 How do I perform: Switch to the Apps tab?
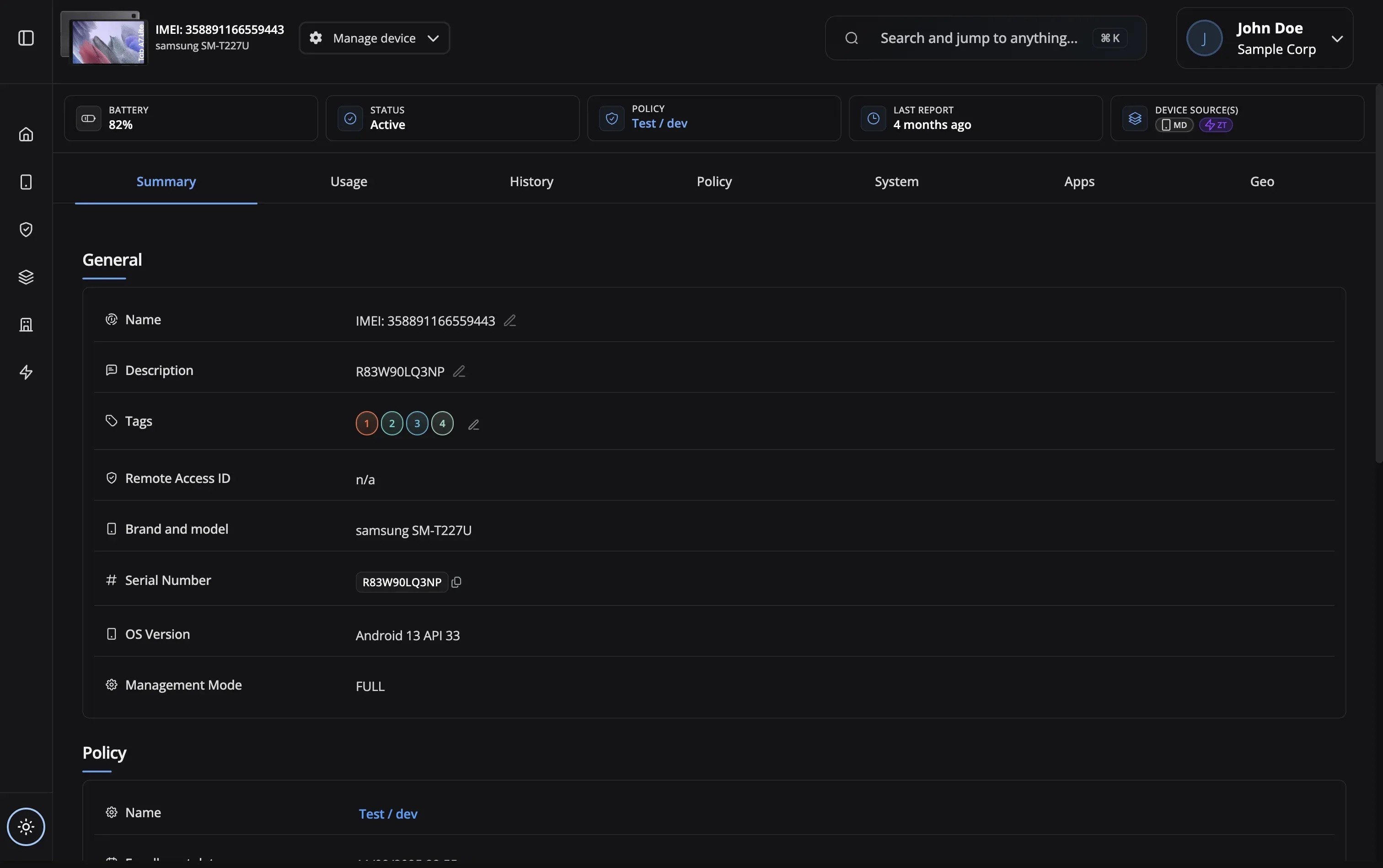tap(1079, 181)
